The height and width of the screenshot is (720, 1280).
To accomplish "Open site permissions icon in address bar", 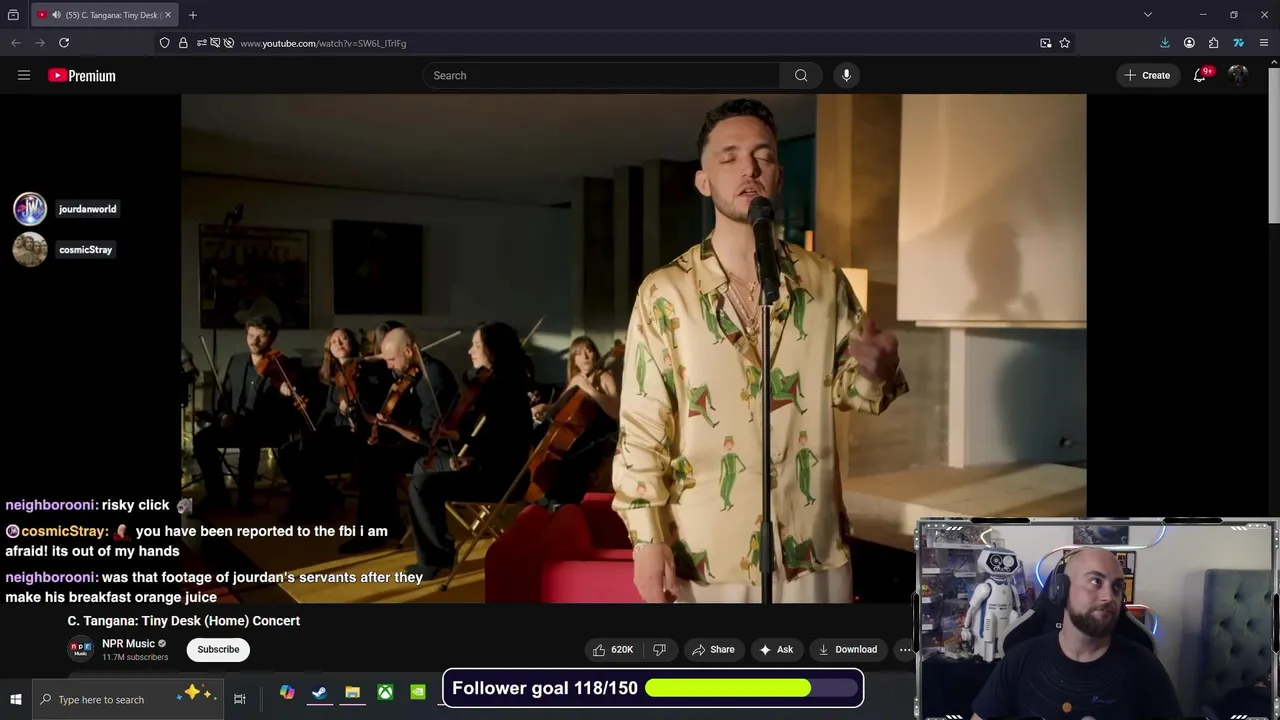I will tap(201, 43).
